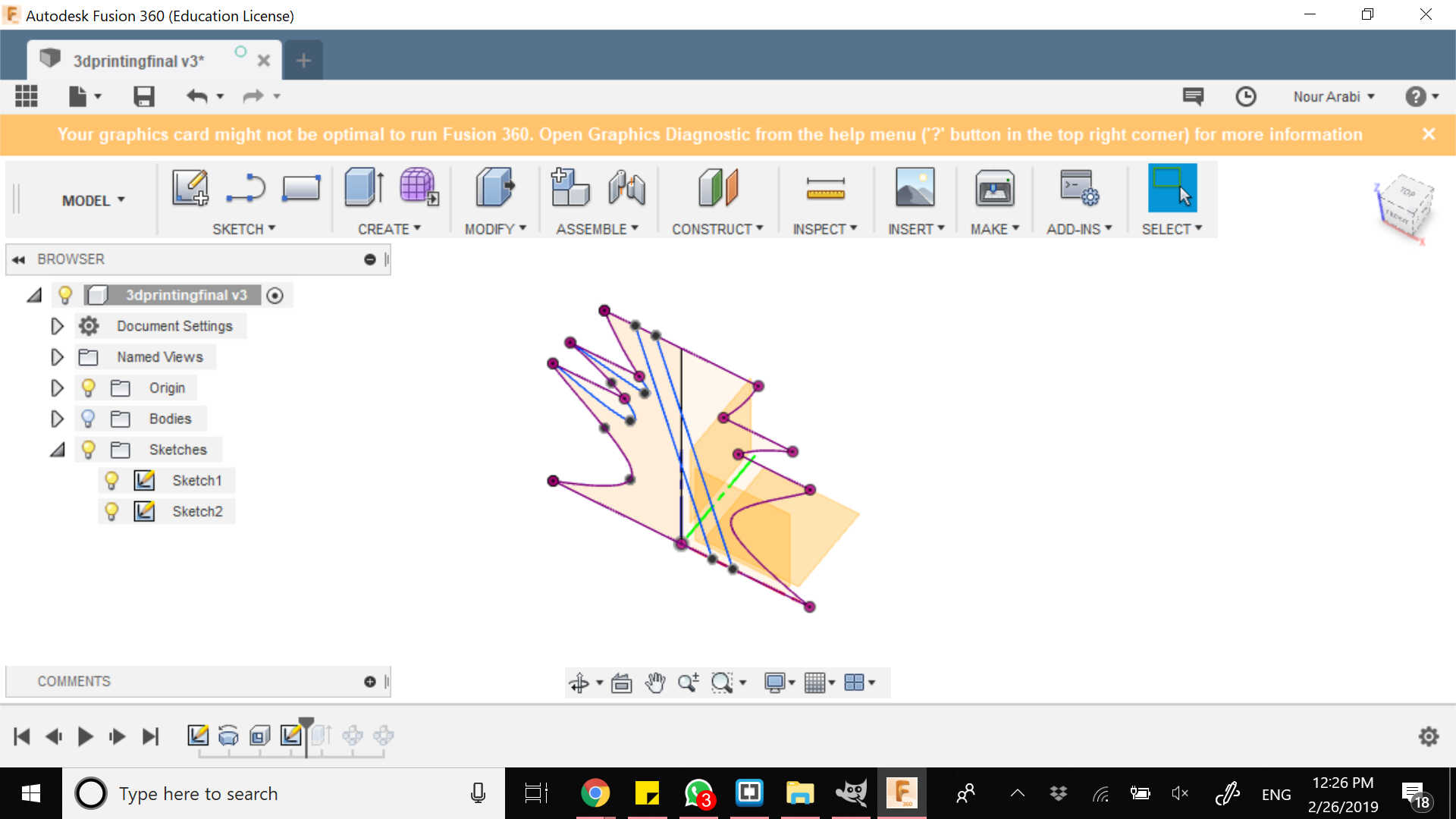Expand the Origin folder tree node

[57, 388]
